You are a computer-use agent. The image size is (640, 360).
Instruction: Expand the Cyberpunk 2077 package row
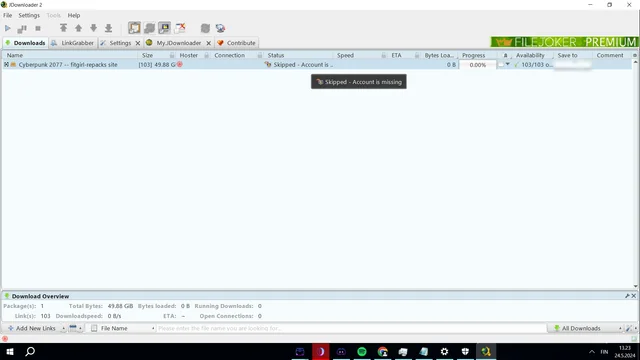tap(6, 64)
